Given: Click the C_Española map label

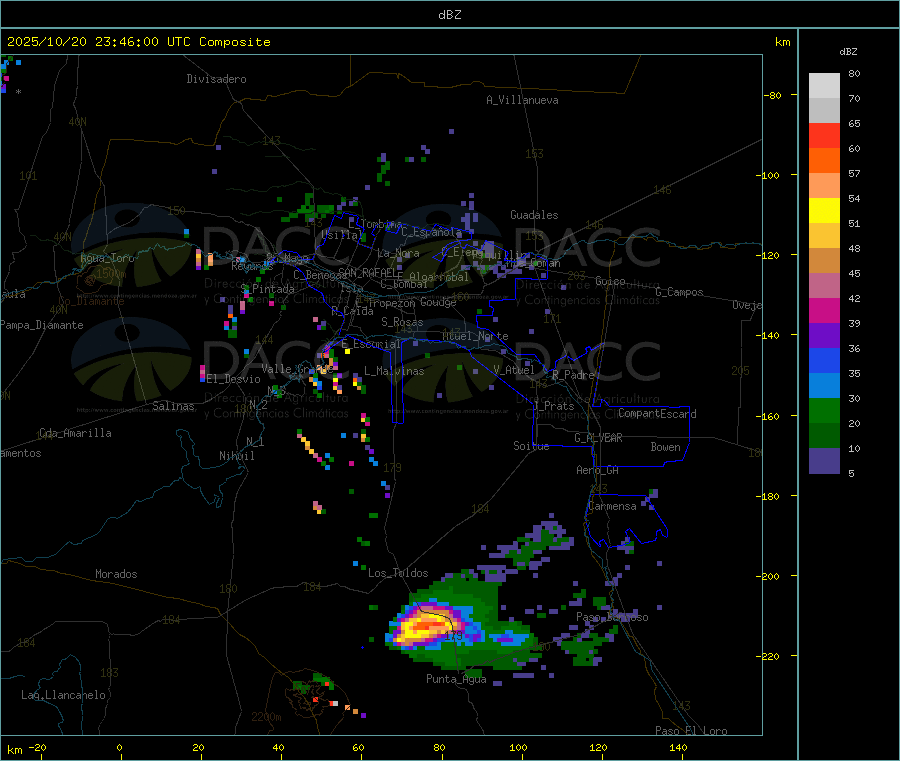Looking at the screenshot, I should click(431, 232).
